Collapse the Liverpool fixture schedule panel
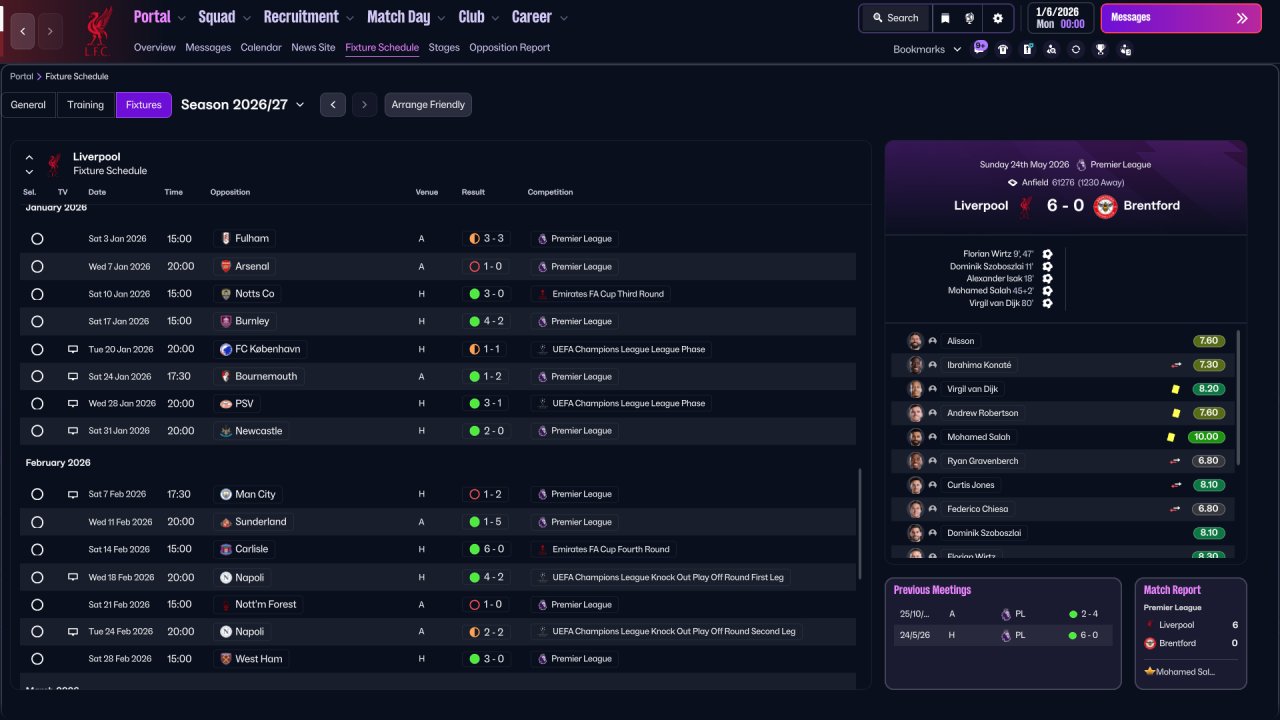This screenshot has height=720, width=1280. pos(29,158)
